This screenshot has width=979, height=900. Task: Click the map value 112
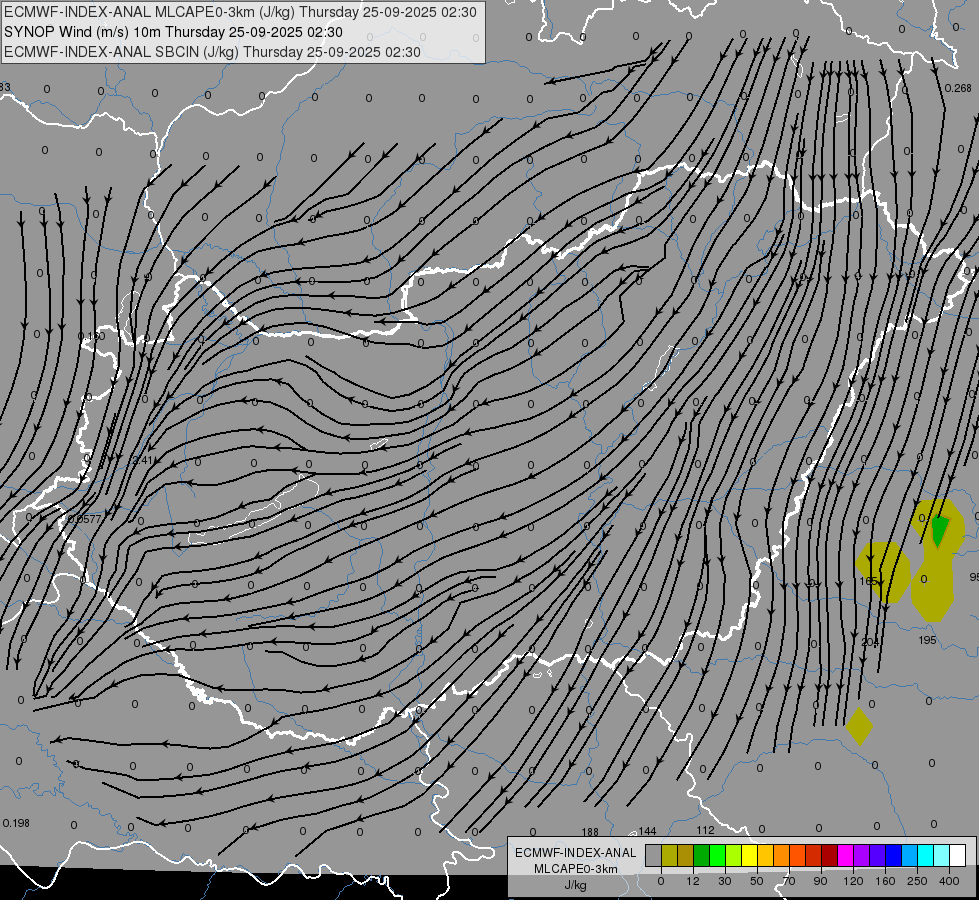point(705,830)
